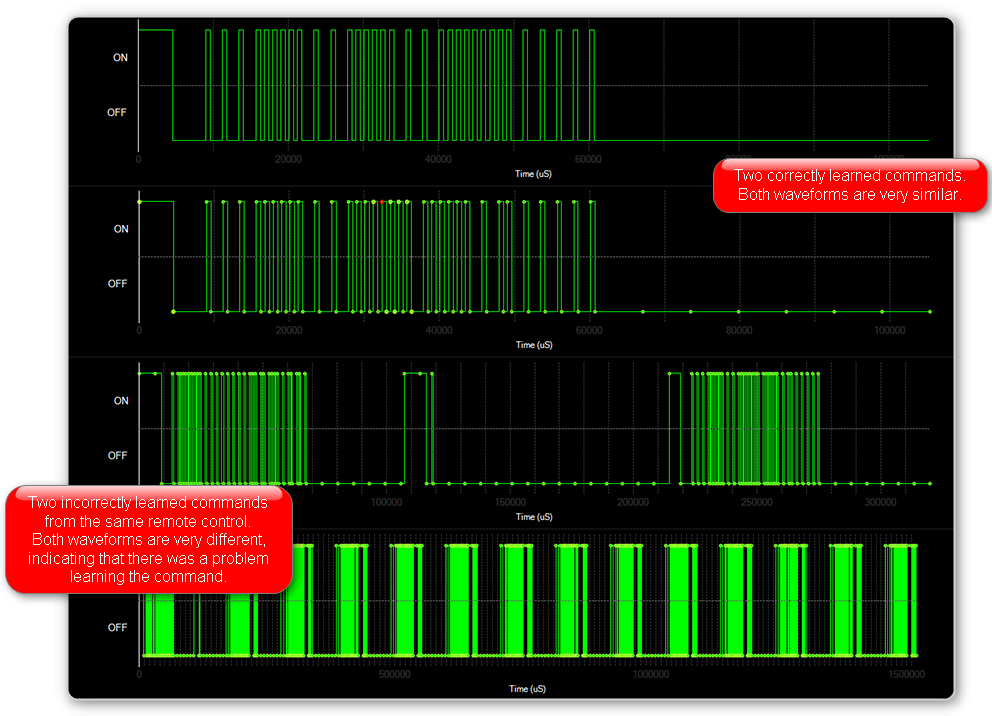The height and width of the screenshot is (716, 992).
Task: Click the ON label of the top waveform
Action: pyautogui.click(x=120, y=58)
